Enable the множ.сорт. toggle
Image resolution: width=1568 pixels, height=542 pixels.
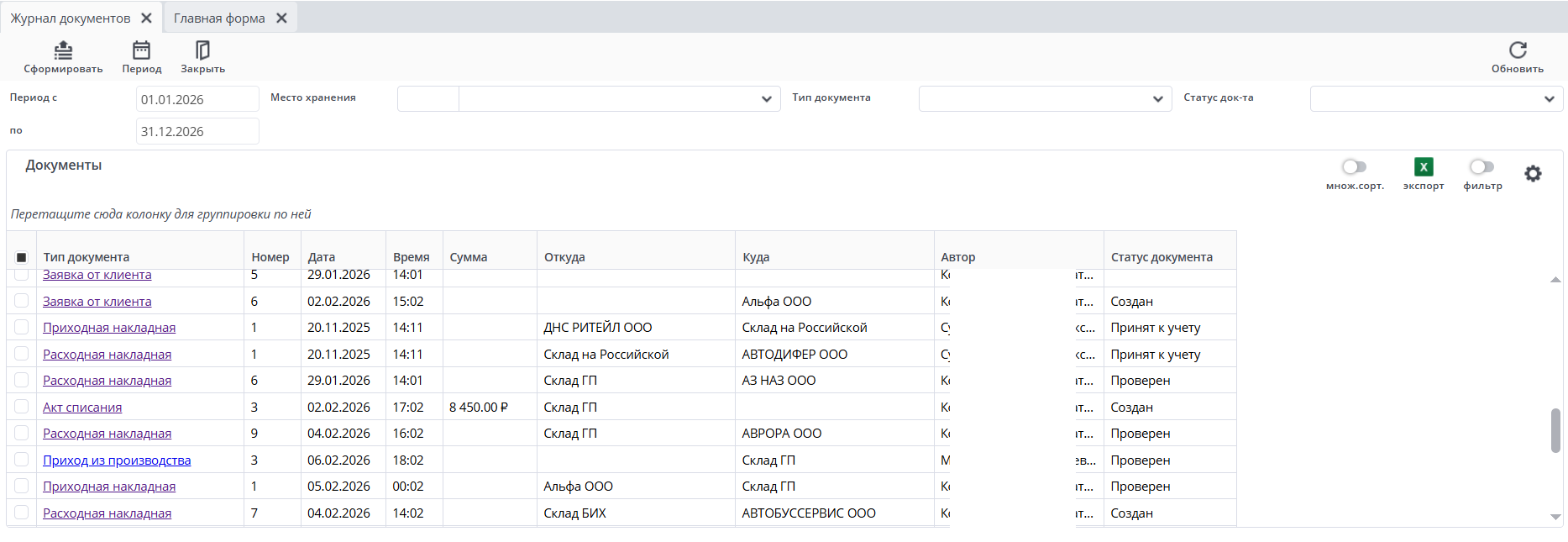[1354, 167]
